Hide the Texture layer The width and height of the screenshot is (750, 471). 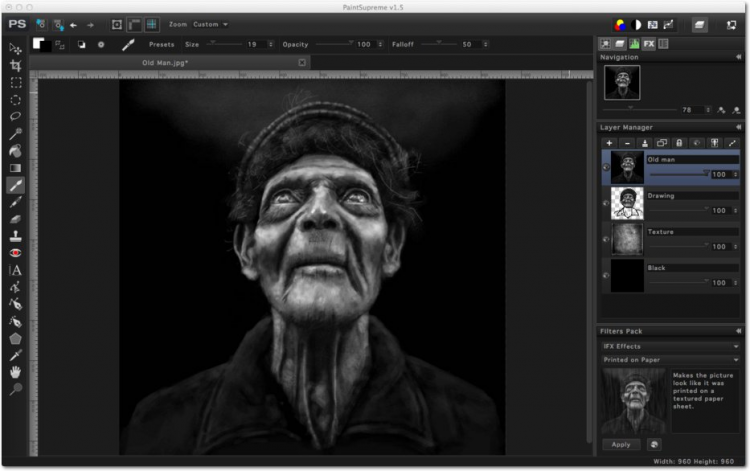point(606,240)
